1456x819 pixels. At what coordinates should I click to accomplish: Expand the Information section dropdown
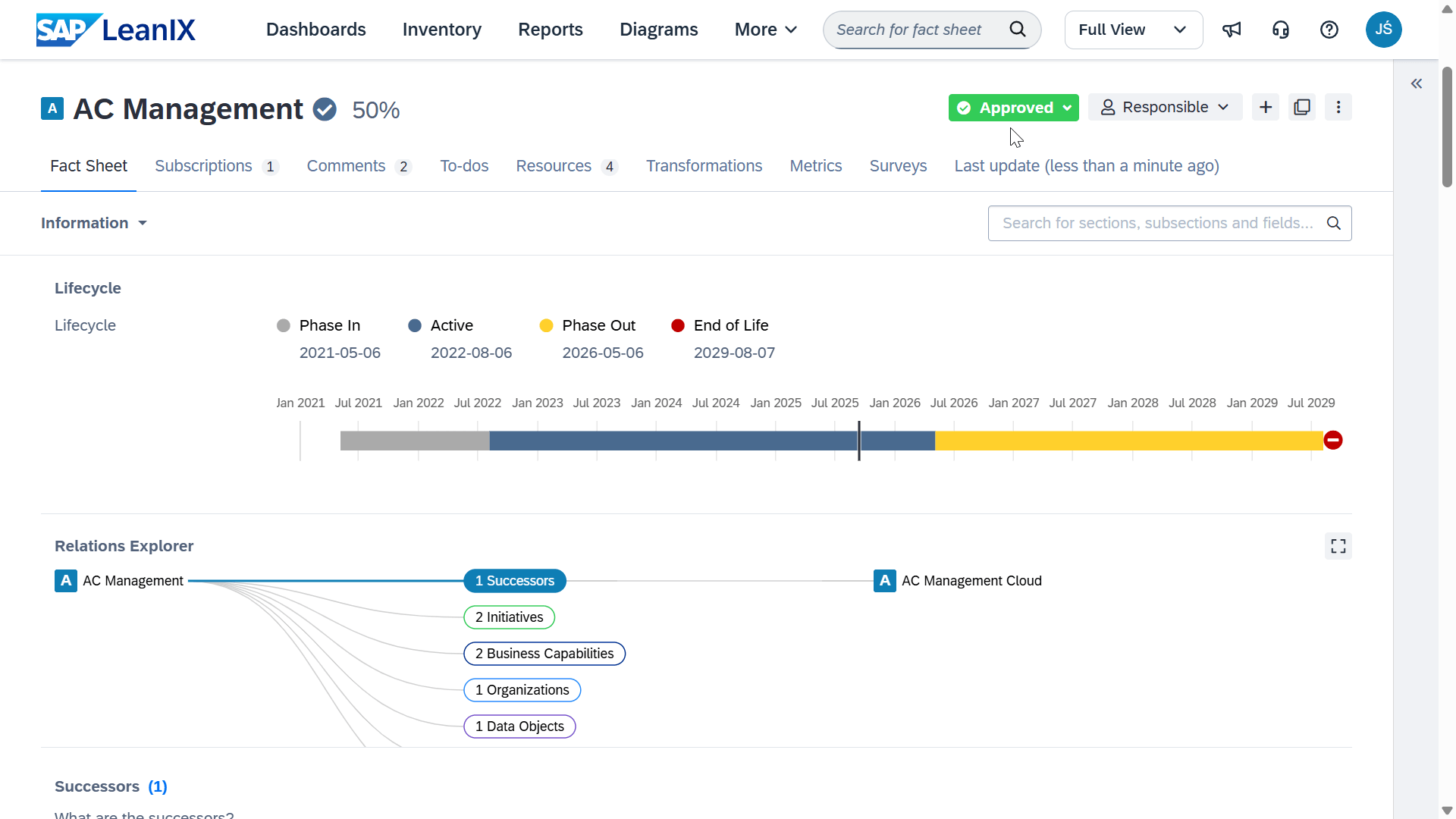(94, 223)
